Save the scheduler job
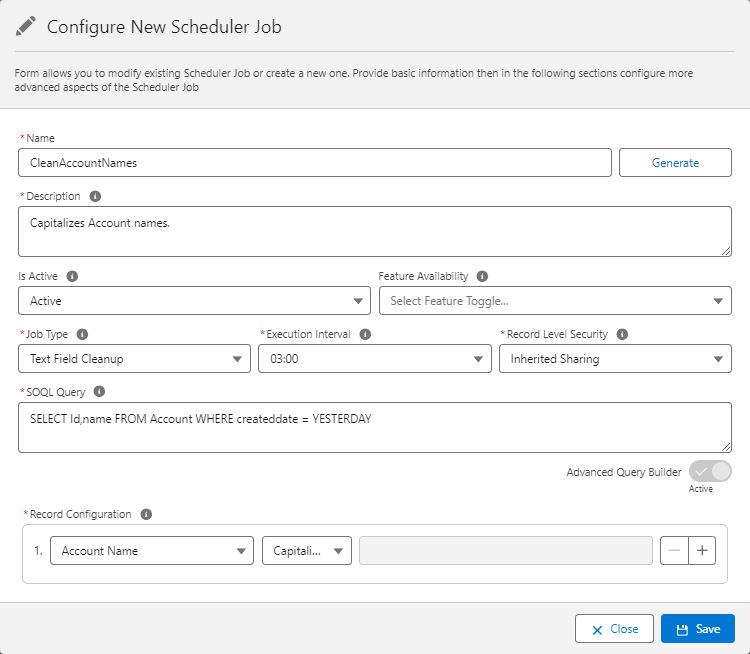The width and height of the screenshot is (750, 654). tap(697, 629)
